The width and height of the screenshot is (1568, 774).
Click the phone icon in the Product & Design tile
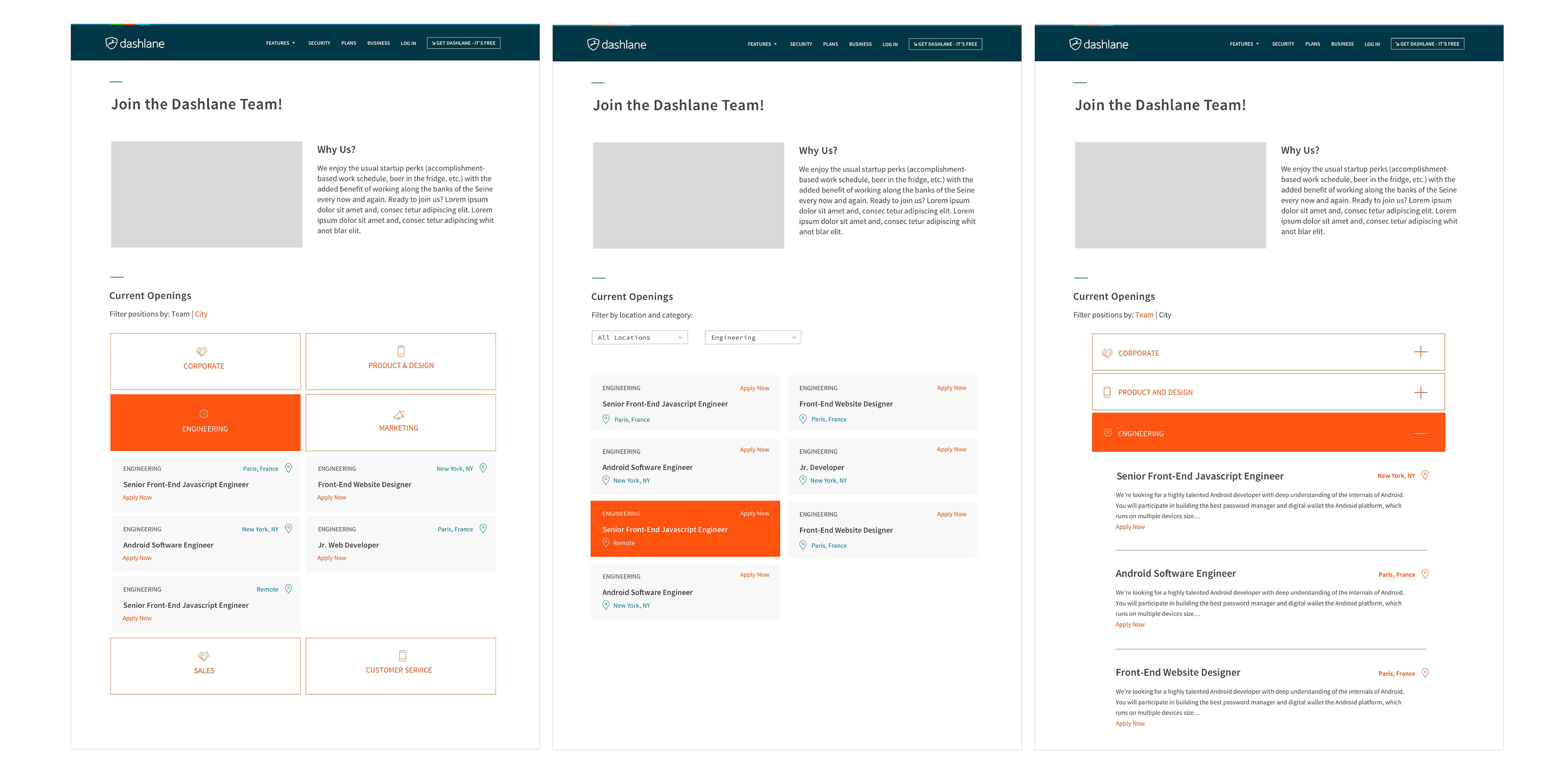click(x=401, y=351)
